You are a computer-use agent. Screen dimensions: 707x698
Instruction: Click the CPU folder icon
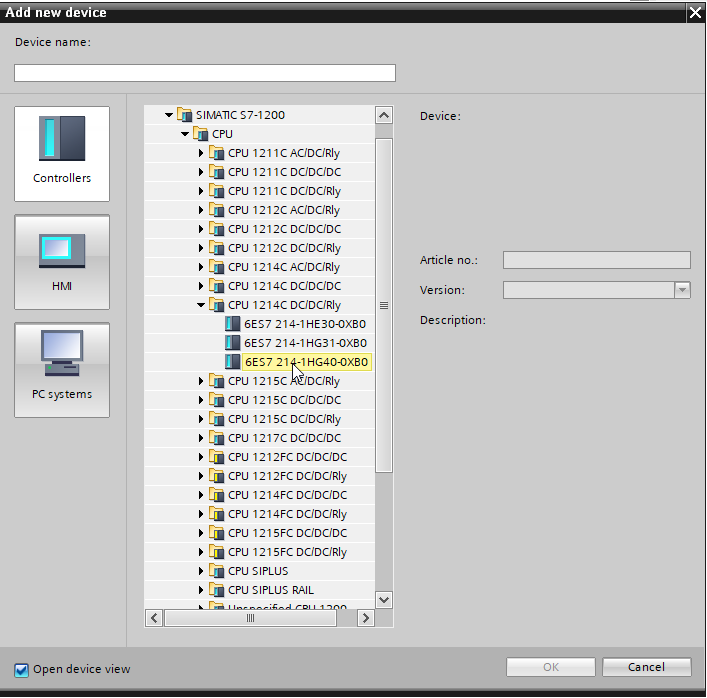click(x=200, y=134)
